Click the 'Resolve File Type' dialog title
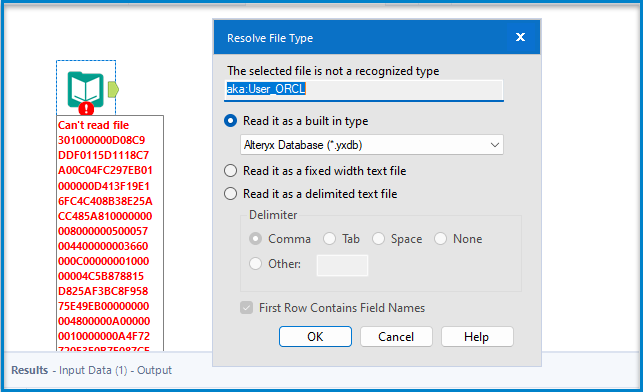 point(270,38)
